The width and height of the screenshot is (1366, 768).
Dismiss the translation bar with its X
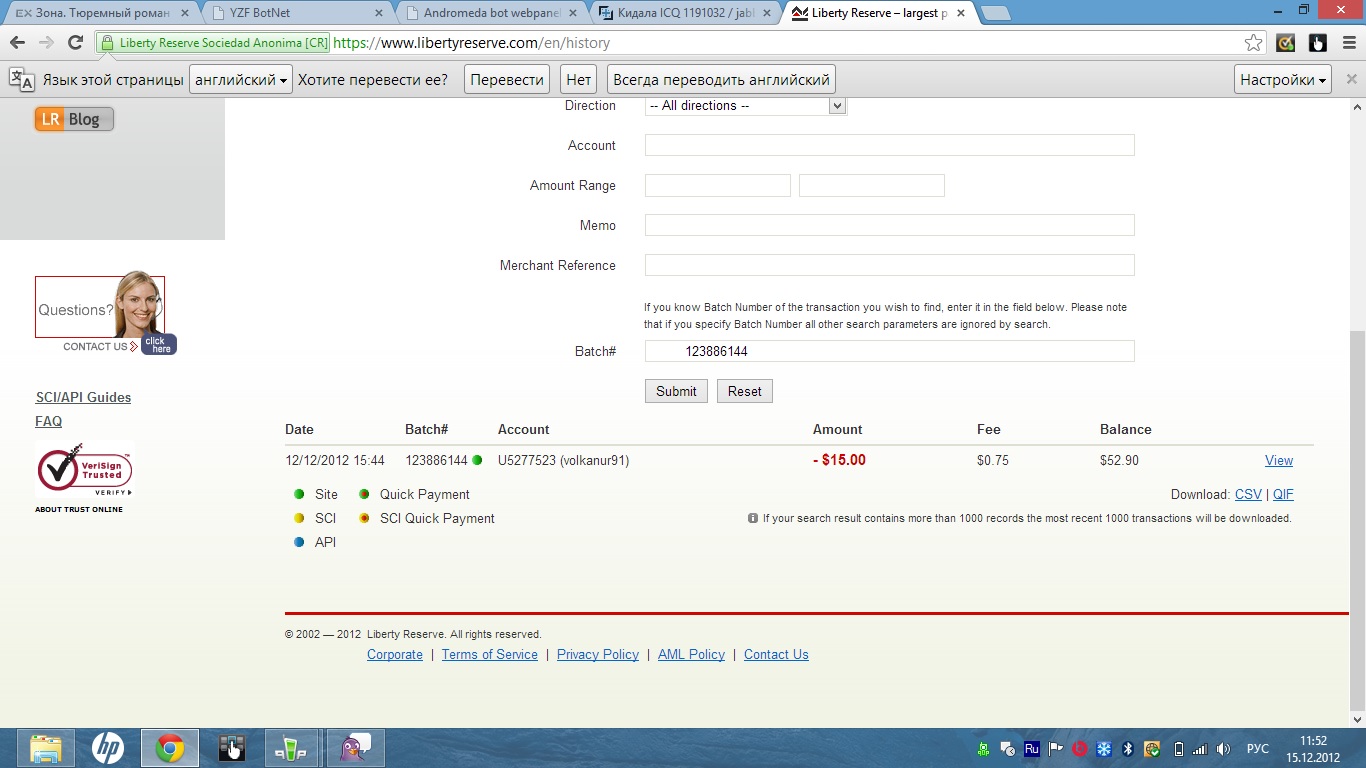click(1351, 79)
